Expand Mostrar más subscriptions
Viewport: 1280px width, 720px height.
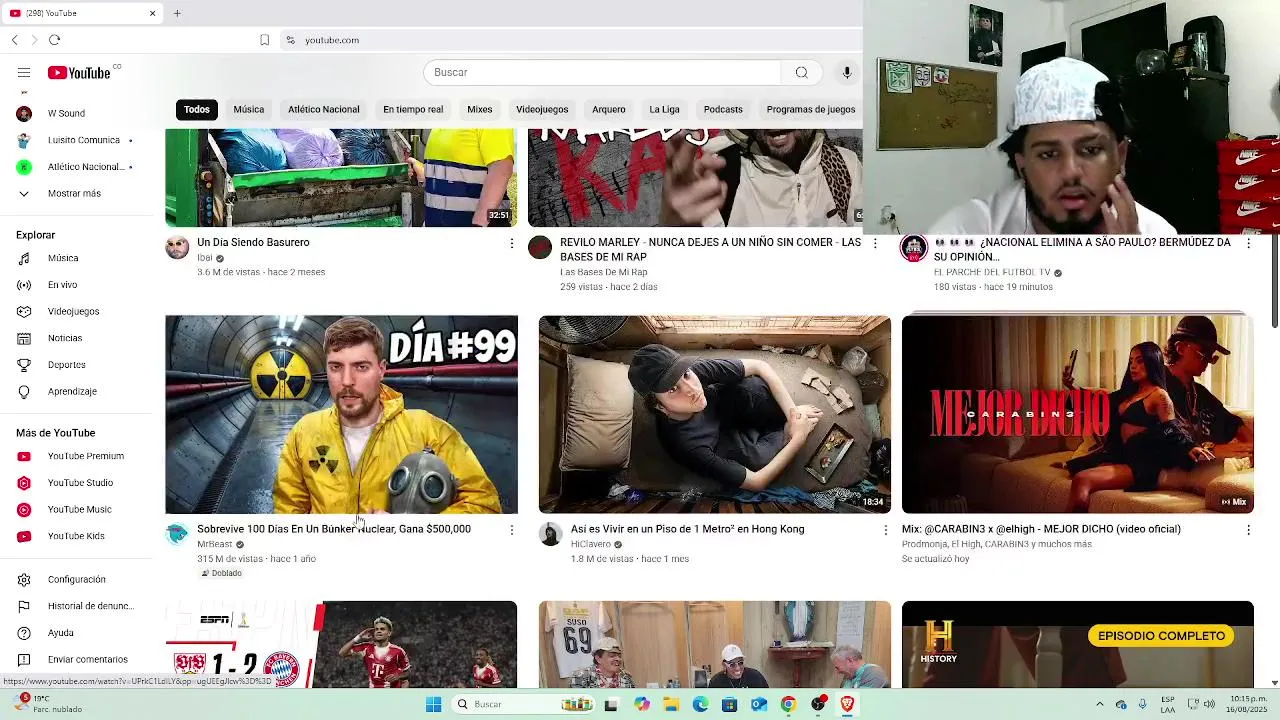click(x=75, y=193)
